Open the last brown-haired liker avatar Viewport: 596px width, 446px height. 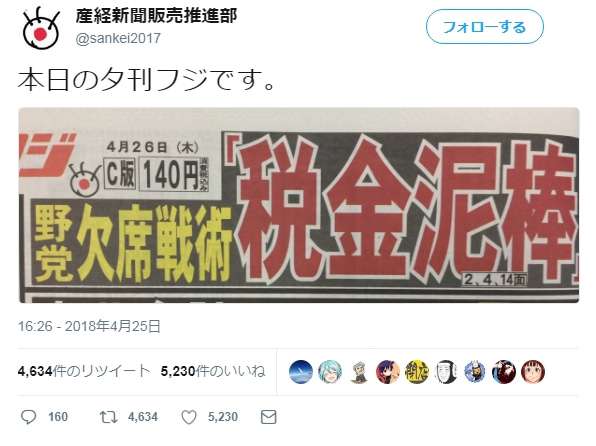tap(533, 371)
